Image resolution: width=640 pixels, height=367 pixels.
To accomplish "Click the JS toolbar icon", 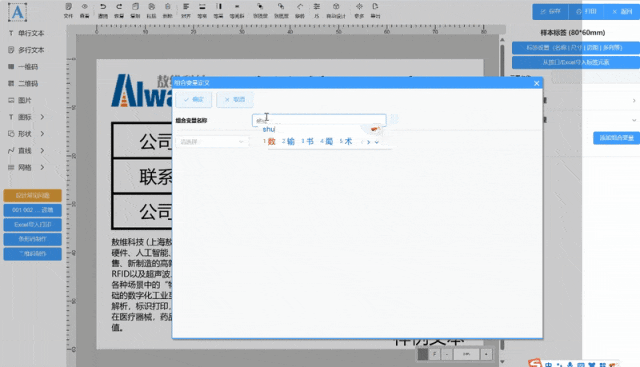I will [316, 10].
